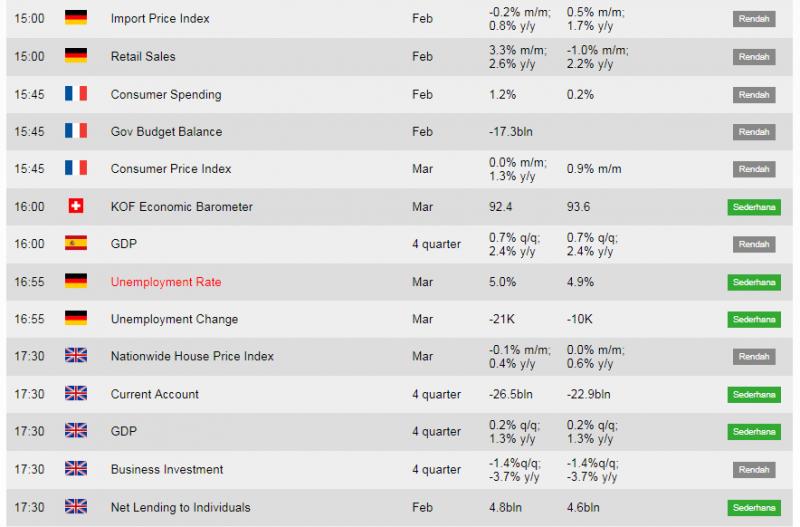Click the UK flag next to Business Investment

click(x=76, y=468)
